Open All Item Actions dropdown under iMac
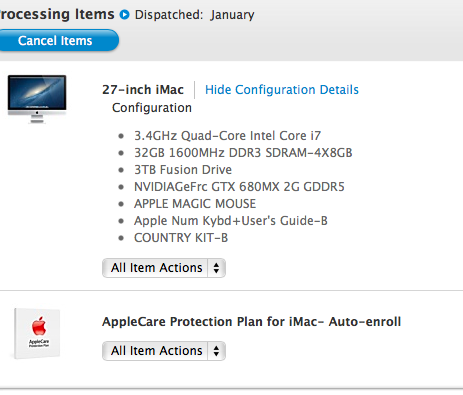This screenshot has height=395, width=463. (x=164, y=268)
